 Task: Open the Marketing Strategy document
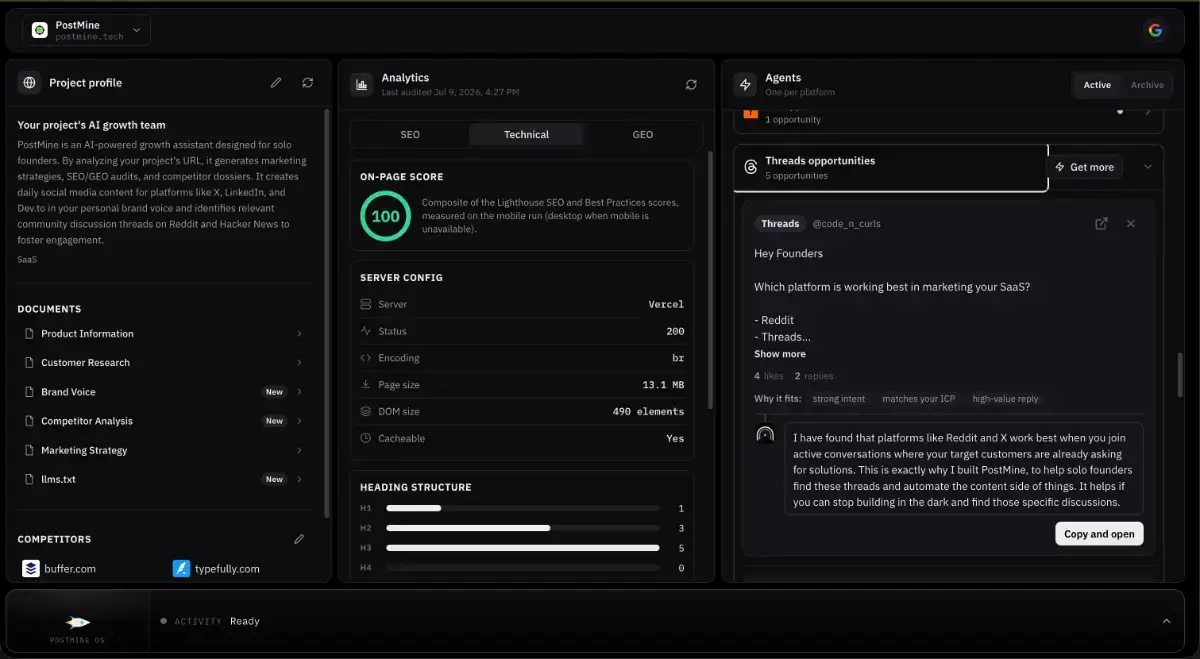[x=162, y=450]
